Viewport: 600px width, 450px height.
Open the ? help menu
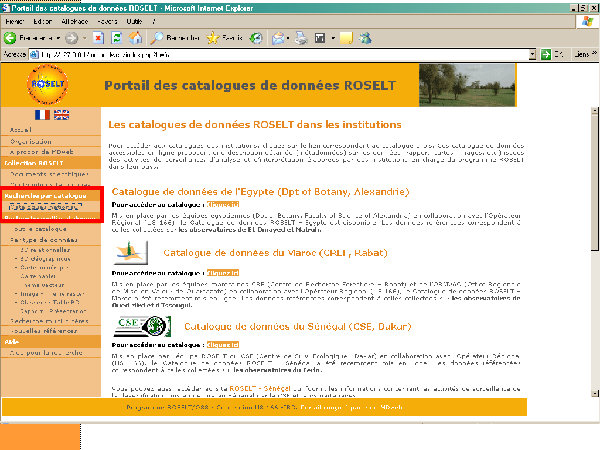[x=154, y=21]
